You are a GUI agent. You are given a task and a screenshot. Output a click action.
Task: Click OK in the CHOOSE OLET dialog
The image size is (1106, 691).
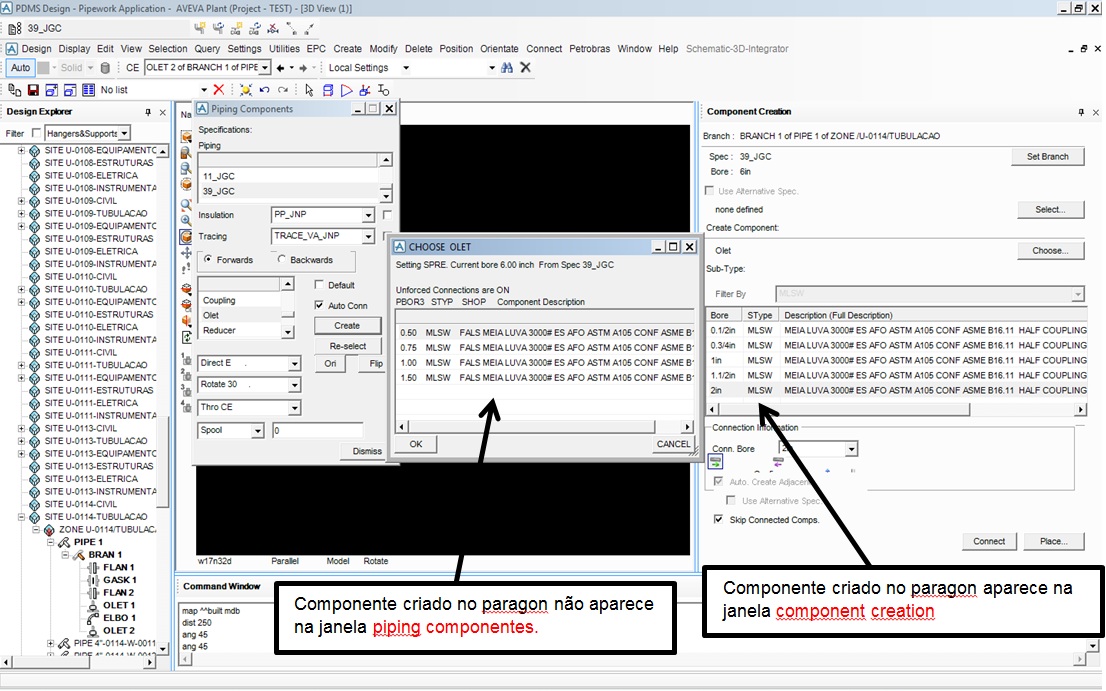(x=415, y=444)
